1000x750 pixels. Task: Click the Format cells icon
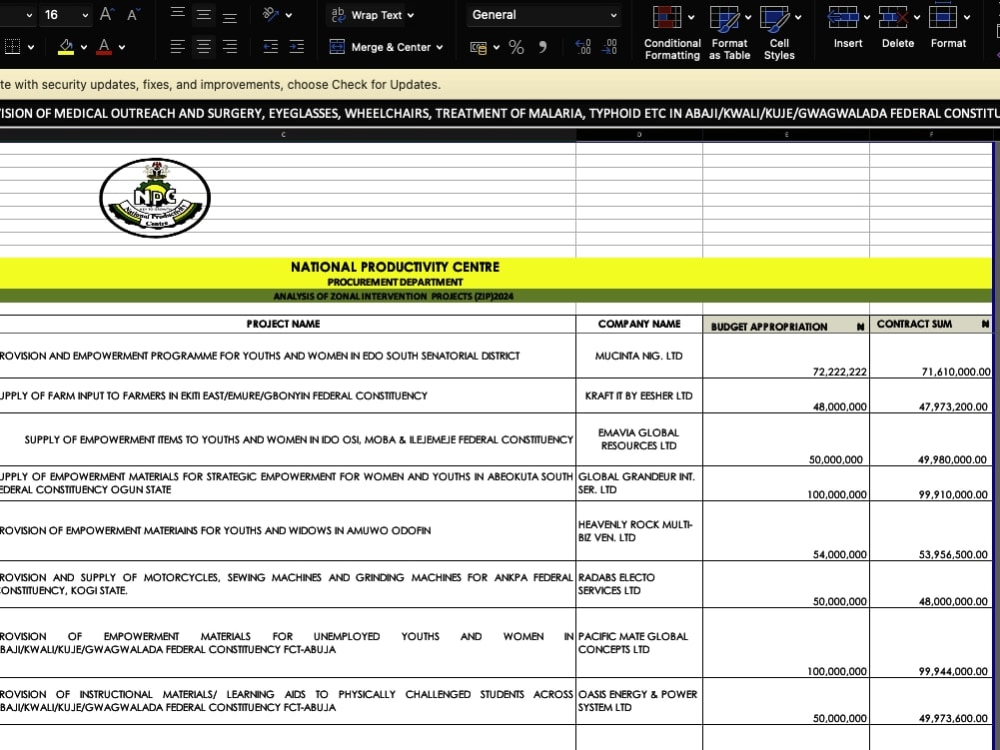pyautogui.click(x=943, y=16)
